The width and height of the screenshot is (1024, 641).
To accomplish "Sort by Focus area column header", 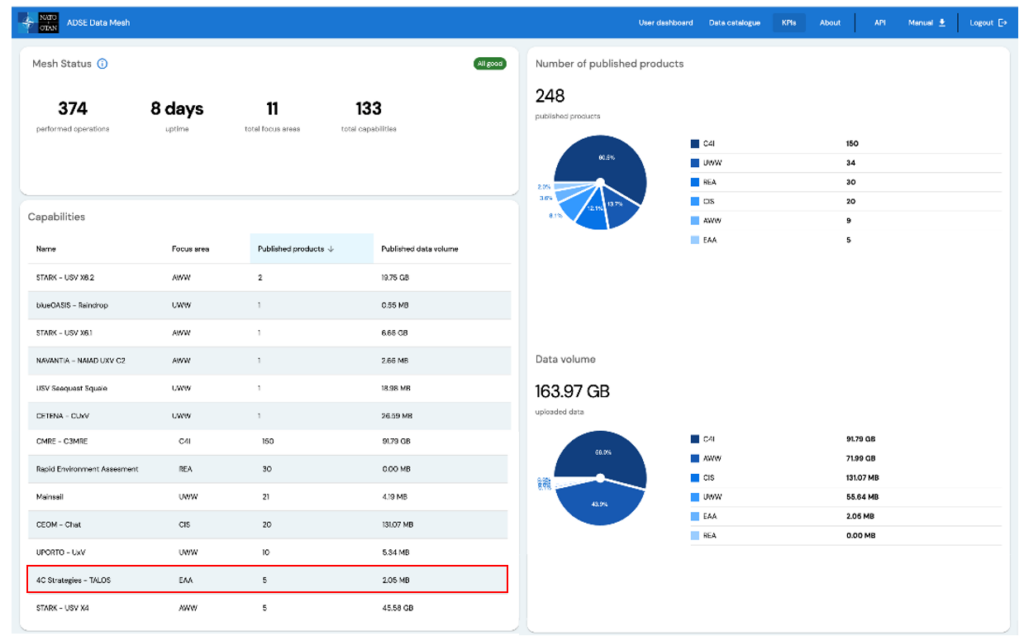I will [190, 249].
